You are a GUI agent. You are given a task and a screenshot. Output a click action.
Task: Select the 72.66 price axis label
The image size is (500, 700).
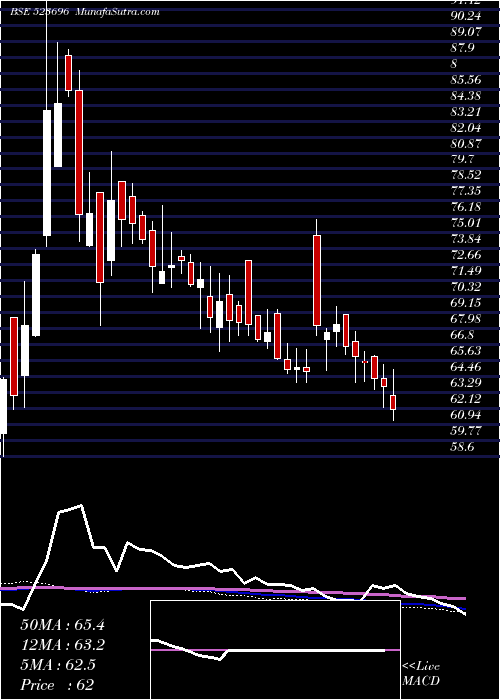point(466,255)
